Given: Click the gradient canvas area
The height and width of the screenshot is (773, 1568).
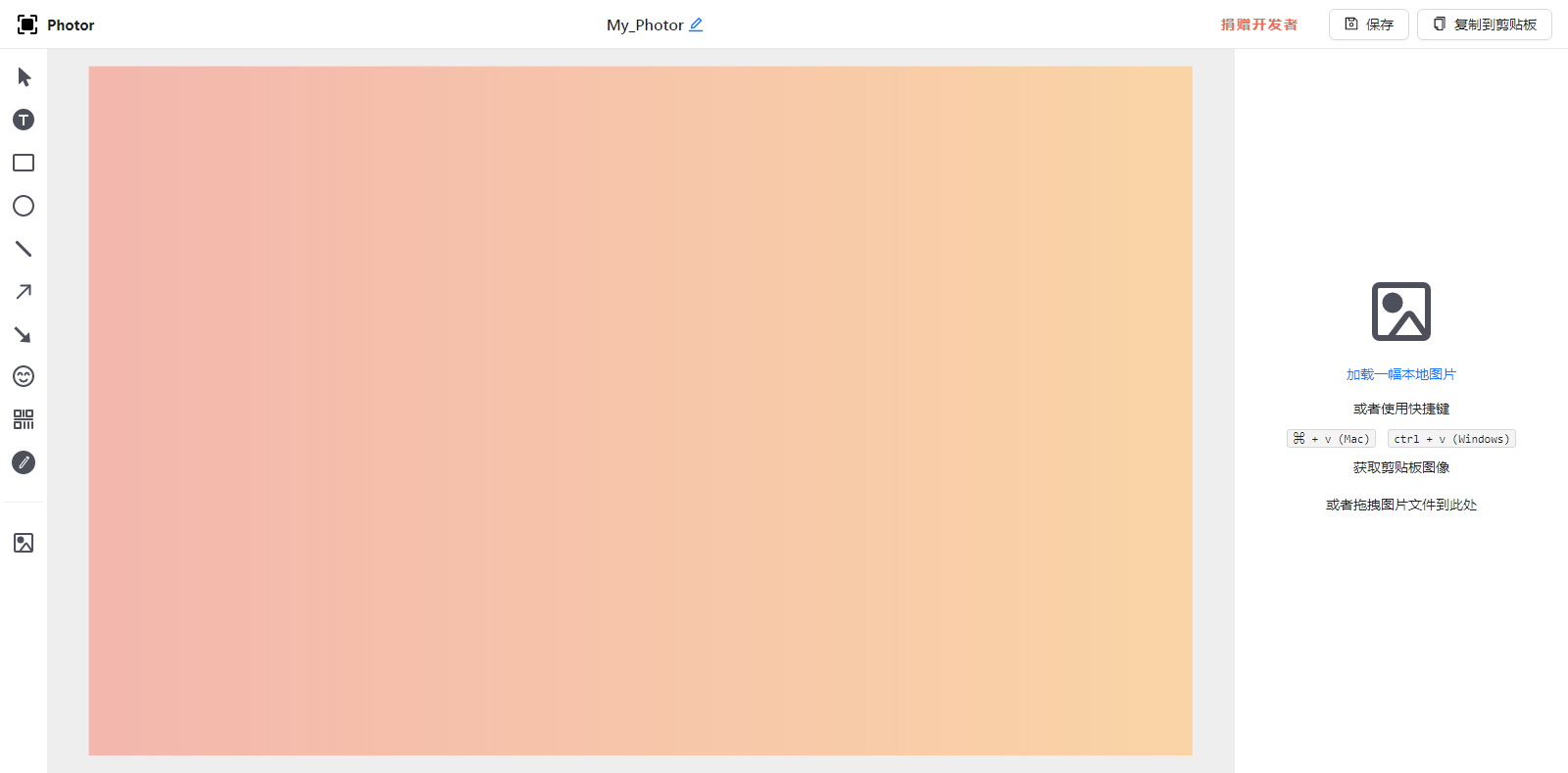Looking at the screenshot, I should pyautogui.click(x=640, y=411).
